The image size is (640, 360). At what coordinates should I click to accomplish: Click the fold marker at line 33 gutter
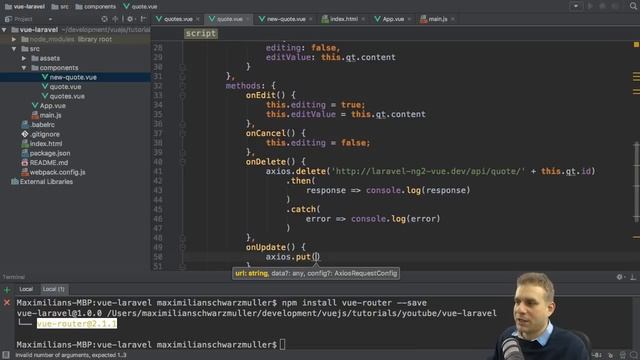pos(182,96)
